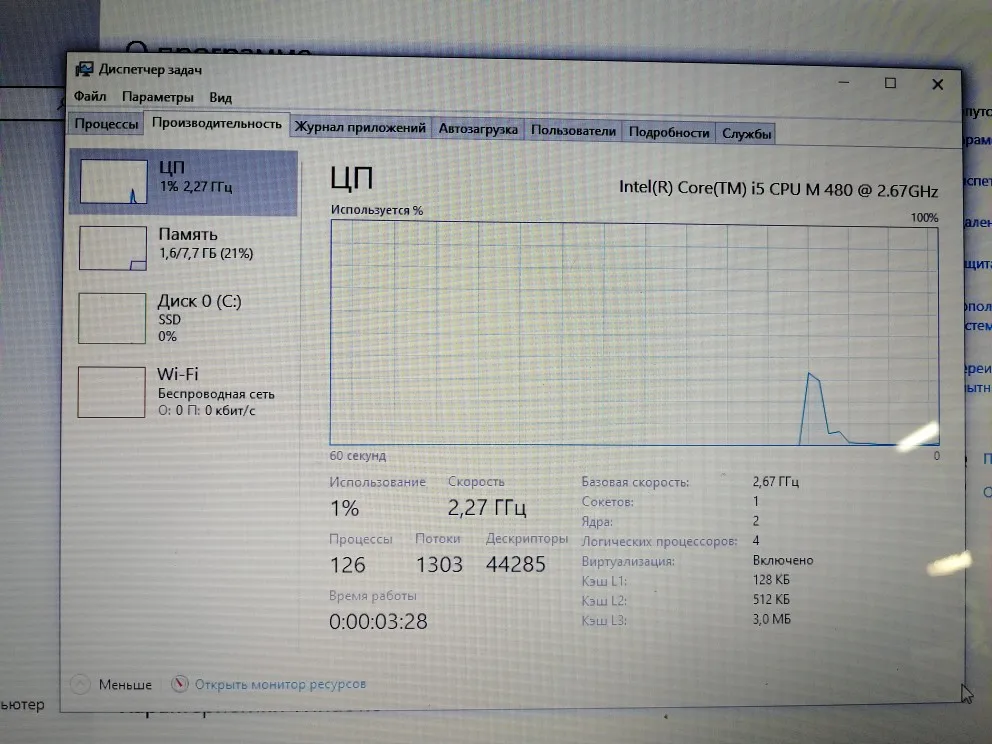Open Открыть монитор ресурсов link
The width and height of the screenshot is (992, 744).
tap(280, 684)
